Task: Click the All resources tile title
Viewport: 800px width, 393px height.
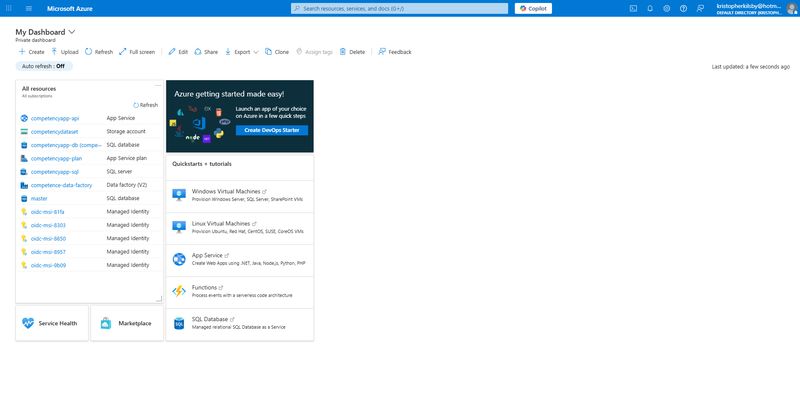Action: point(39,89)
